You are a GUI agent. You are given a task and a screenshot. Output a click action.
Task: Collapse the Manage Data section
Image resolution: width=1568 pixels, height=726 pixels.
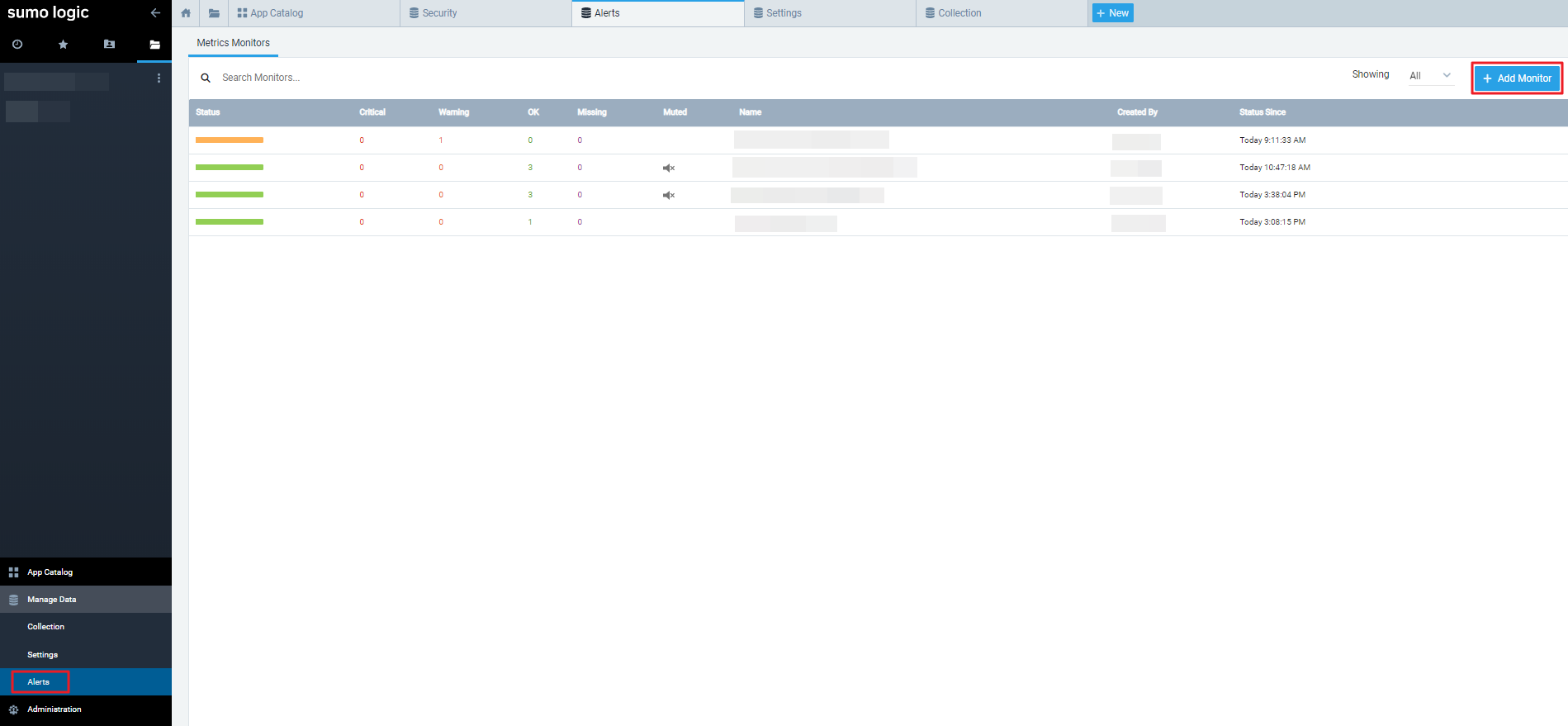51,600
